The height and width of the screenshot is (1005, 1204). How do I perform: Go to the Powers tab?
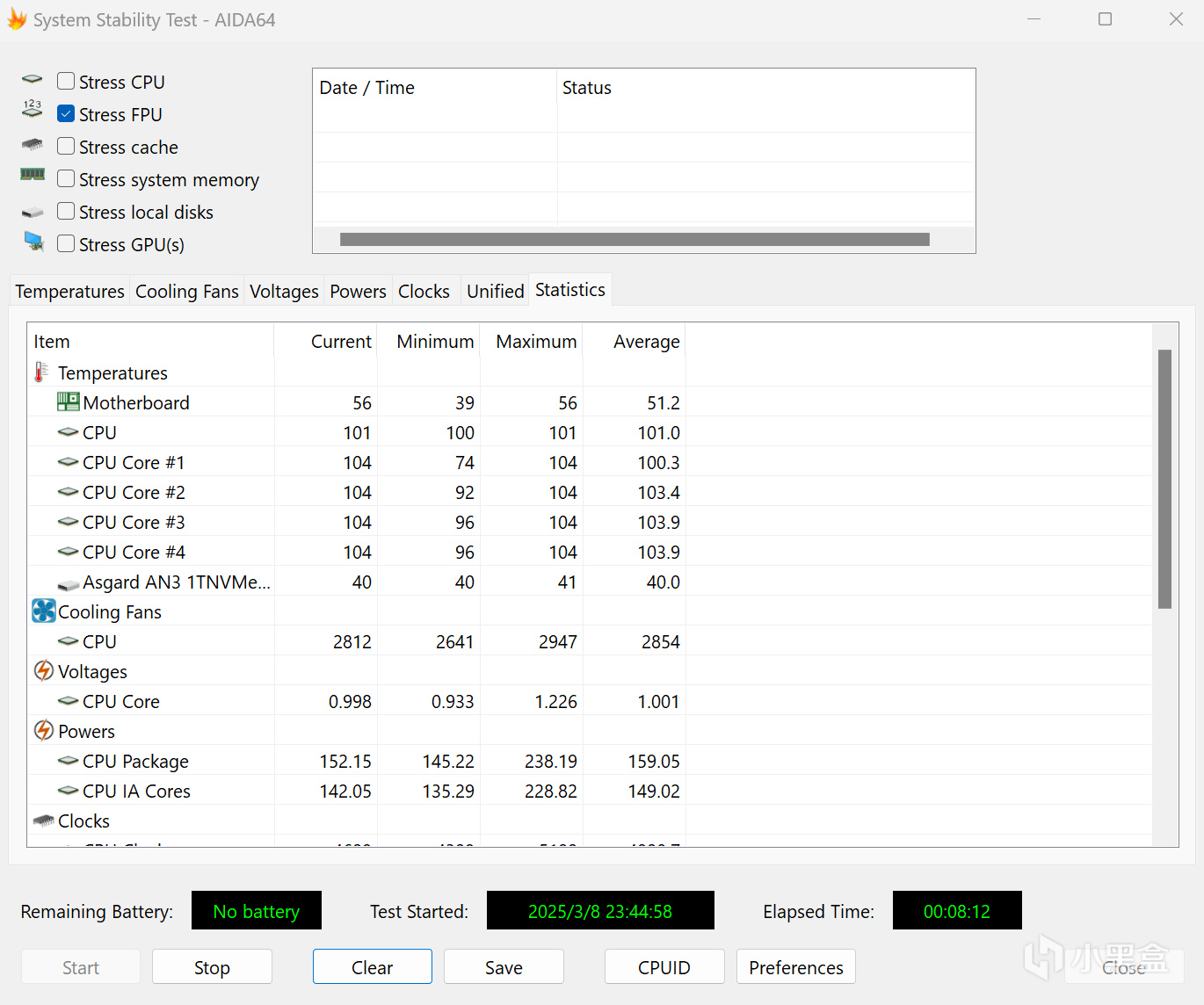pyautogui.click(x=358, y=291)
